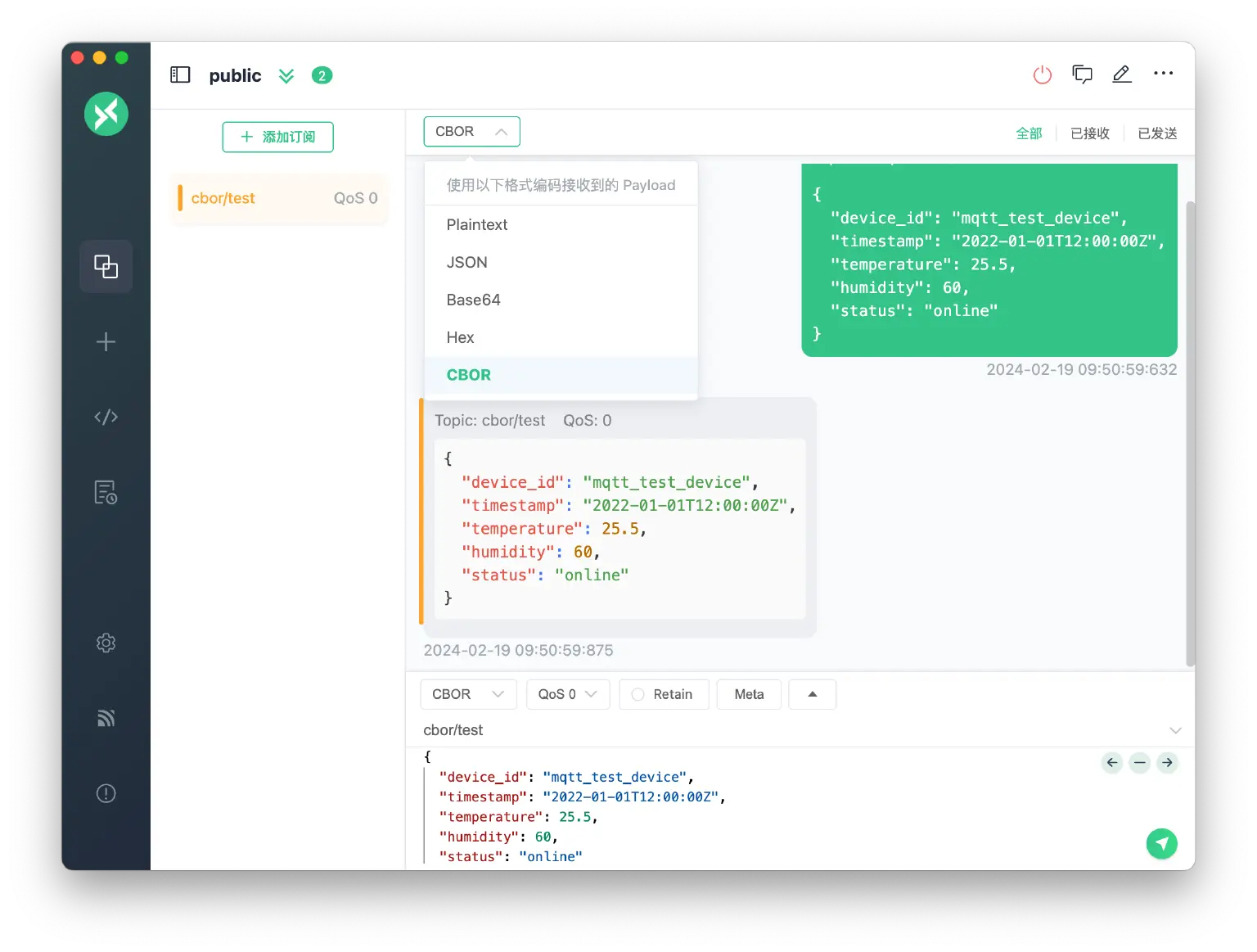This screenshot has height=952, width=1257.
Task: Select Plaintext from the format list
Action: [477, 225]
